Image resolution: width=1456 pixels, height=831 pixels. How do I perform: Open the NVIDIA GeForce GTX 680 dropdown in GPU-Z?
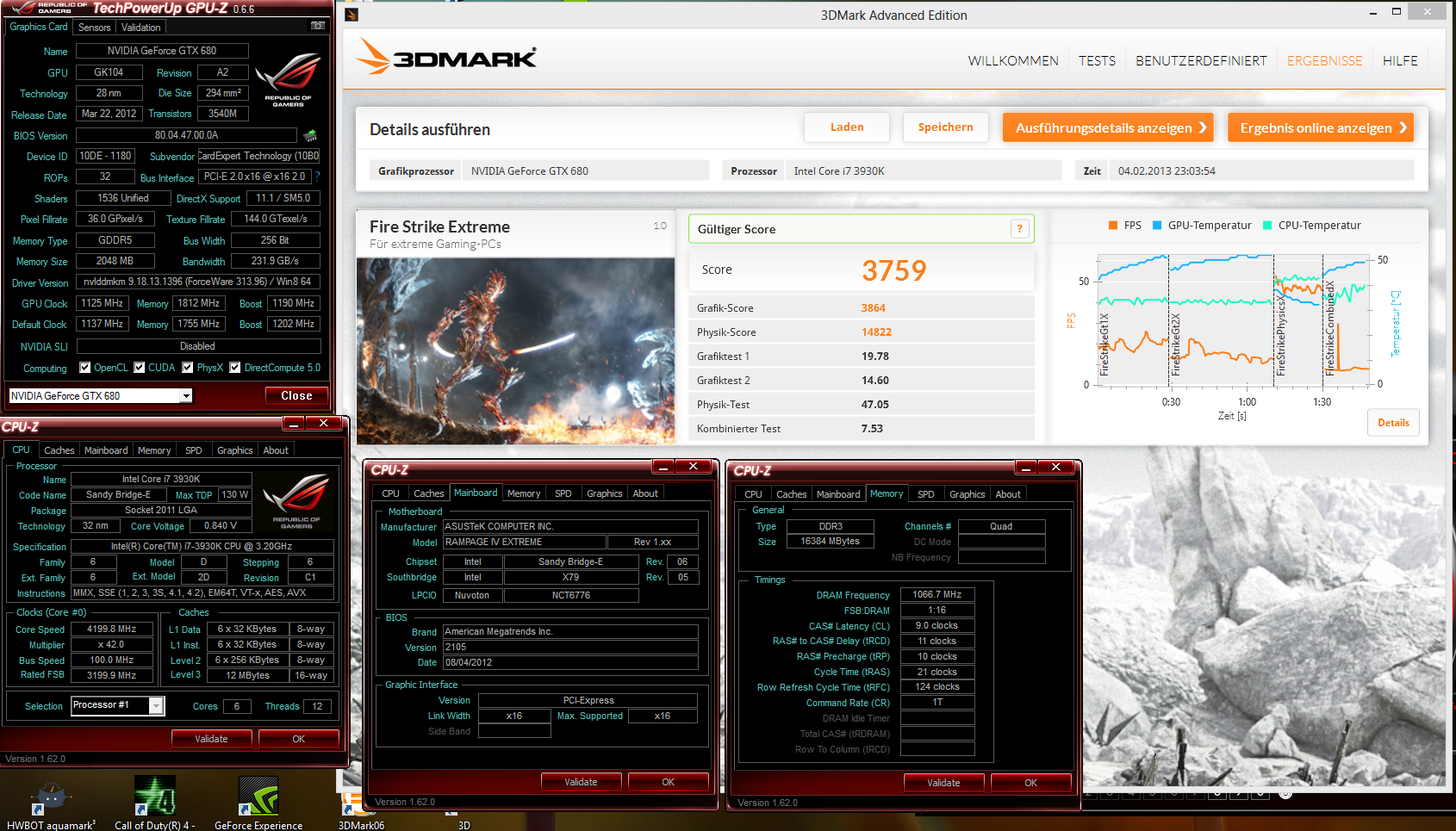pyautogui.click(x=185, y=395)
